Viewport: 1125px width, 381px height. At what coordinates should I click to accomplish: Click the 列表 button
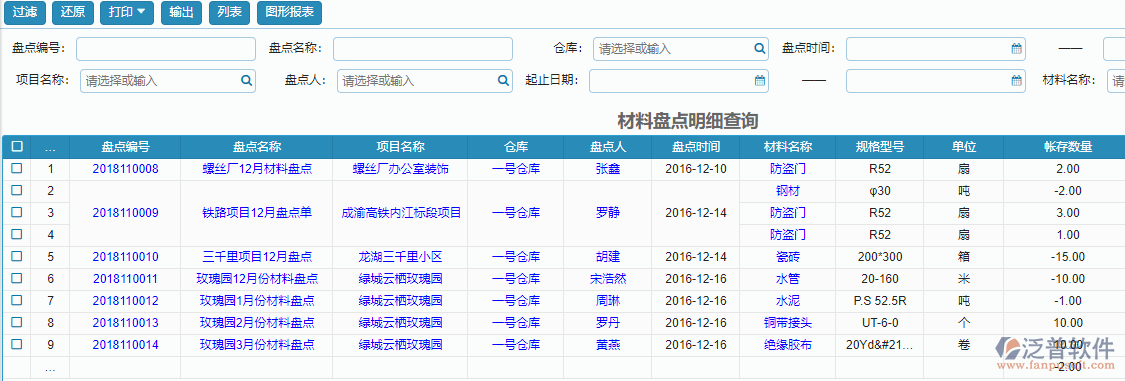click(x=229, y=12)
